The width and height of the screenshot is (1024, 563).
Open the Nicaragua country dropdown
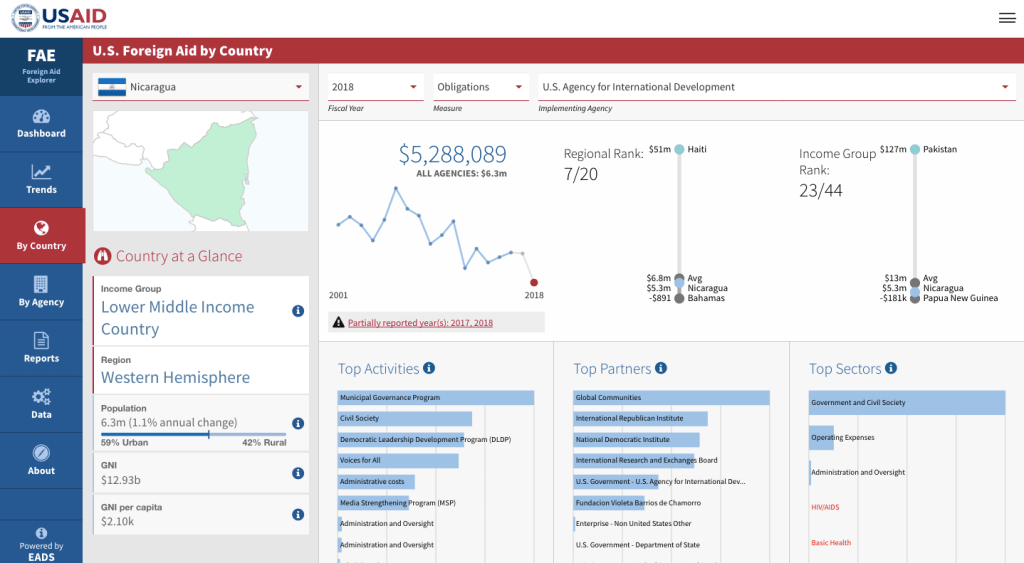[x=200, y=87]
